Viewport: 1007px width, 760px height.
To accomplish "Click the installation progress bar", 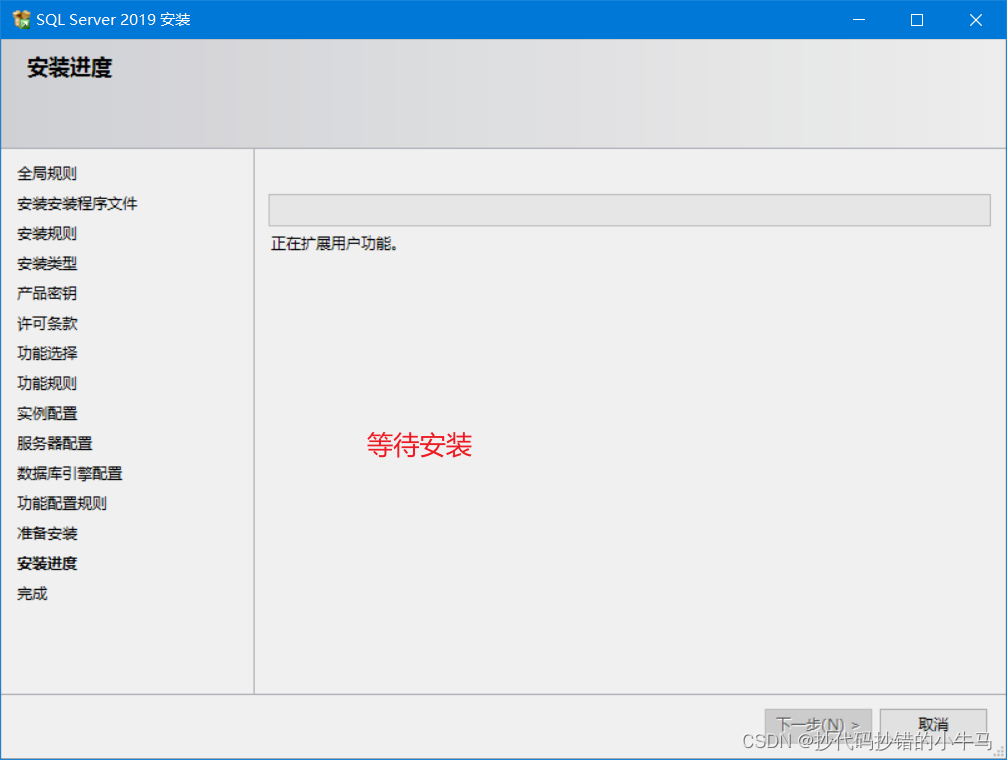I will tap(629, 210).
